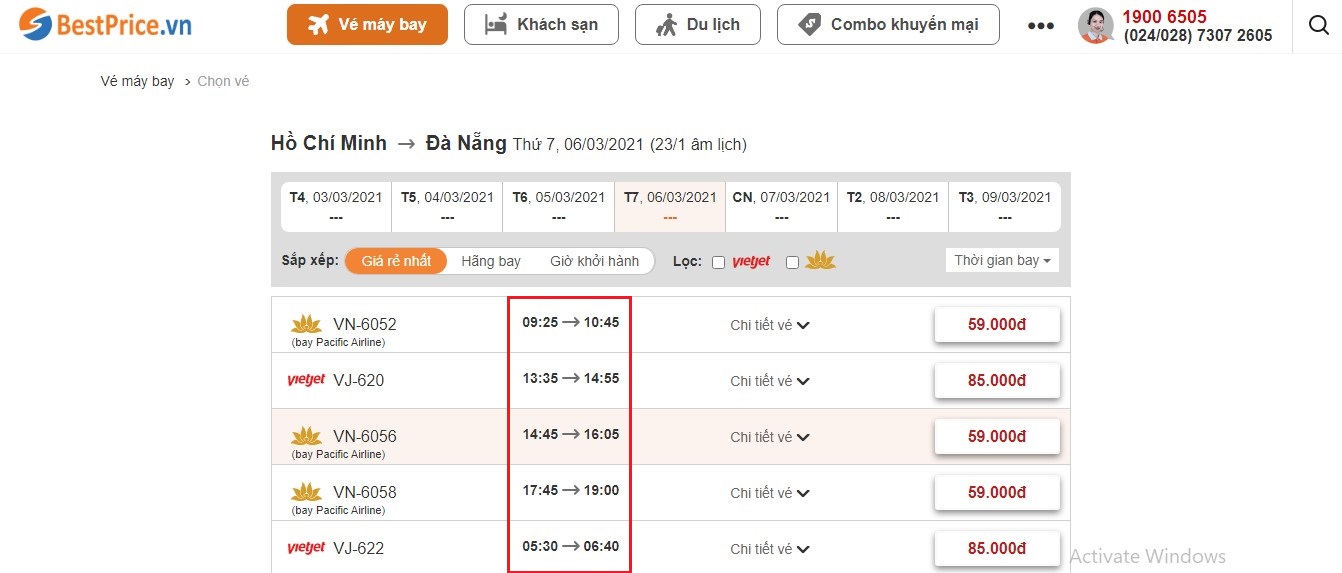The image size is (1342, 573).
Task: Click the Vietjet filter logo
Action: click(x=751, y=262)
